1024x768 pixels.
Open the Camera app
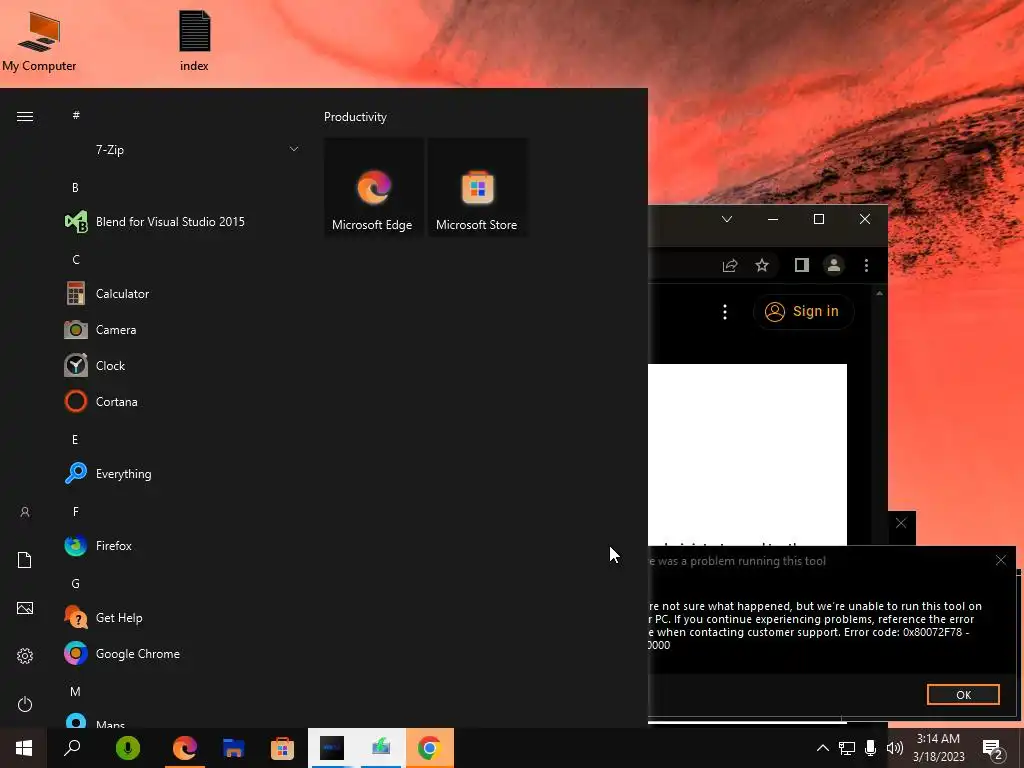click(182, 330)
